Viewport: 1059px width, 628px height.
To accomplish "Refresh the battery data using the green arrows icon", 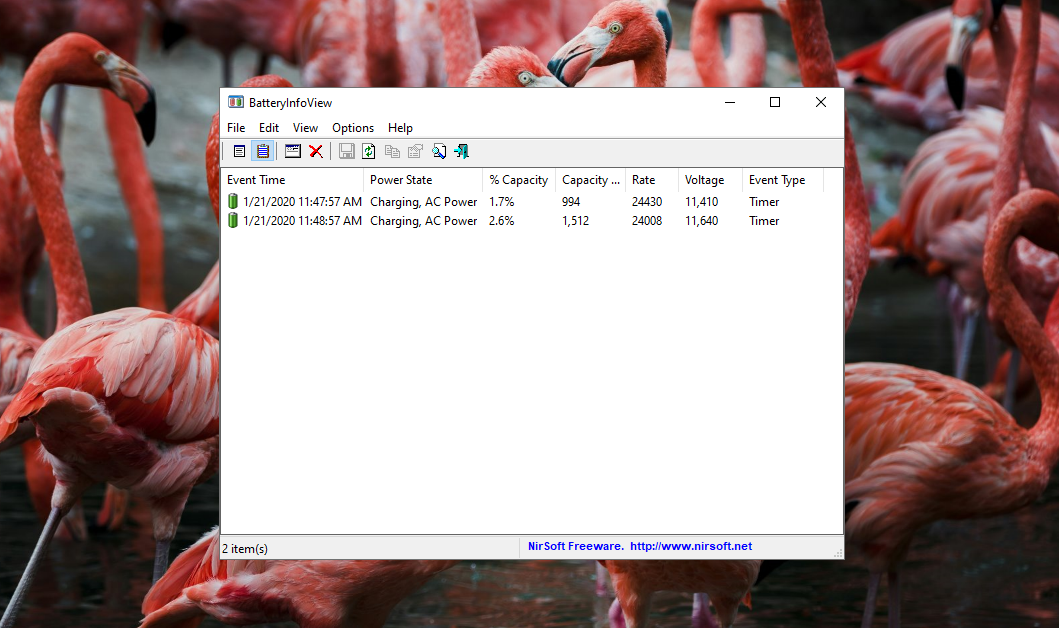I will [369, 151].
